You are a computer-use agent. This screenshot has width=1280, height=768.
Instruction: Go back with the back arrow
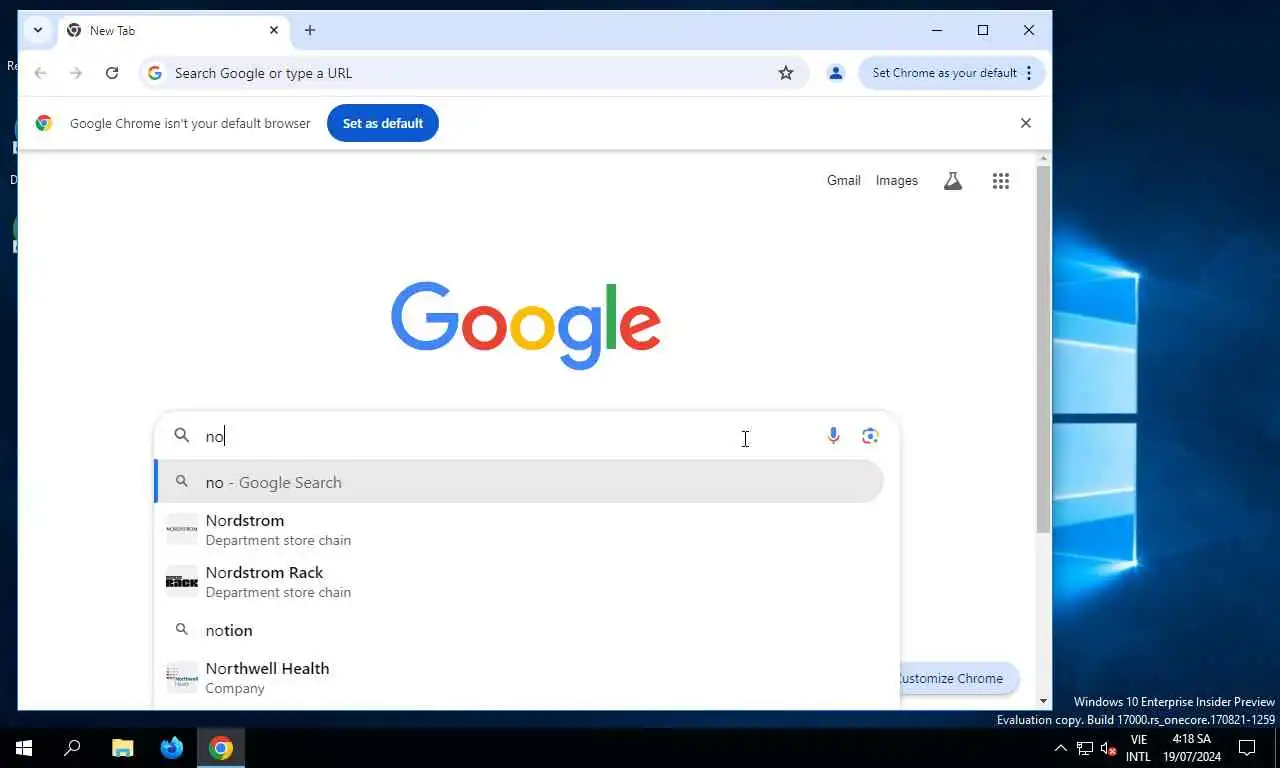click(x=41, y=73)
